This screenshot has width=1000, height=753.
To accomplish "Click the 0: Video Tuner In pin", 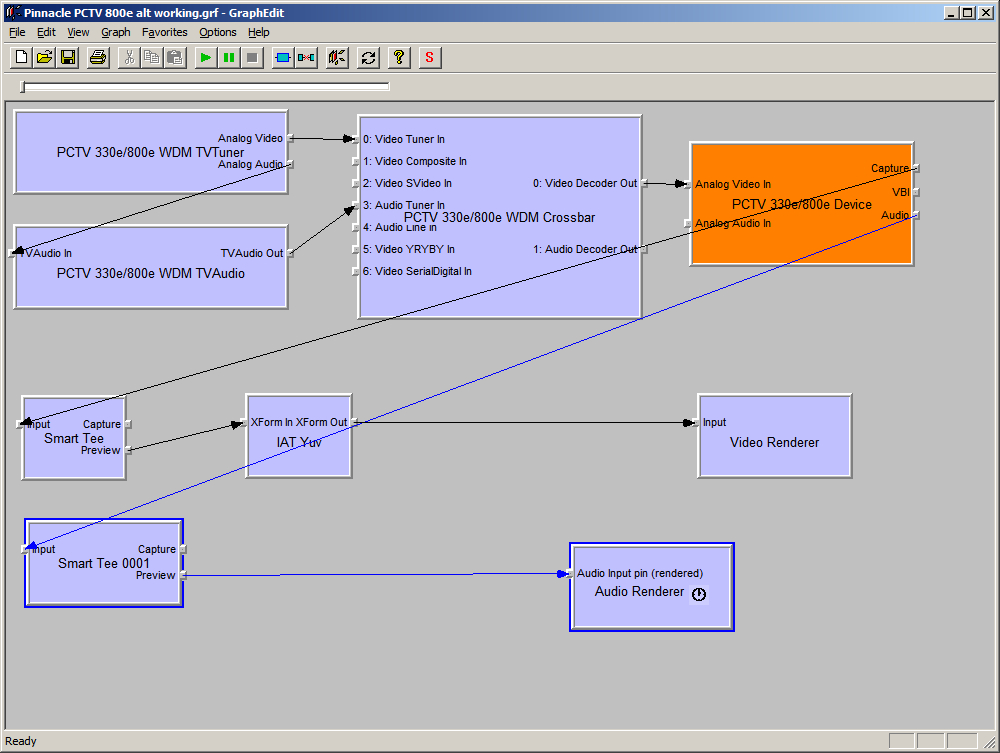I will tap(356, 139).
